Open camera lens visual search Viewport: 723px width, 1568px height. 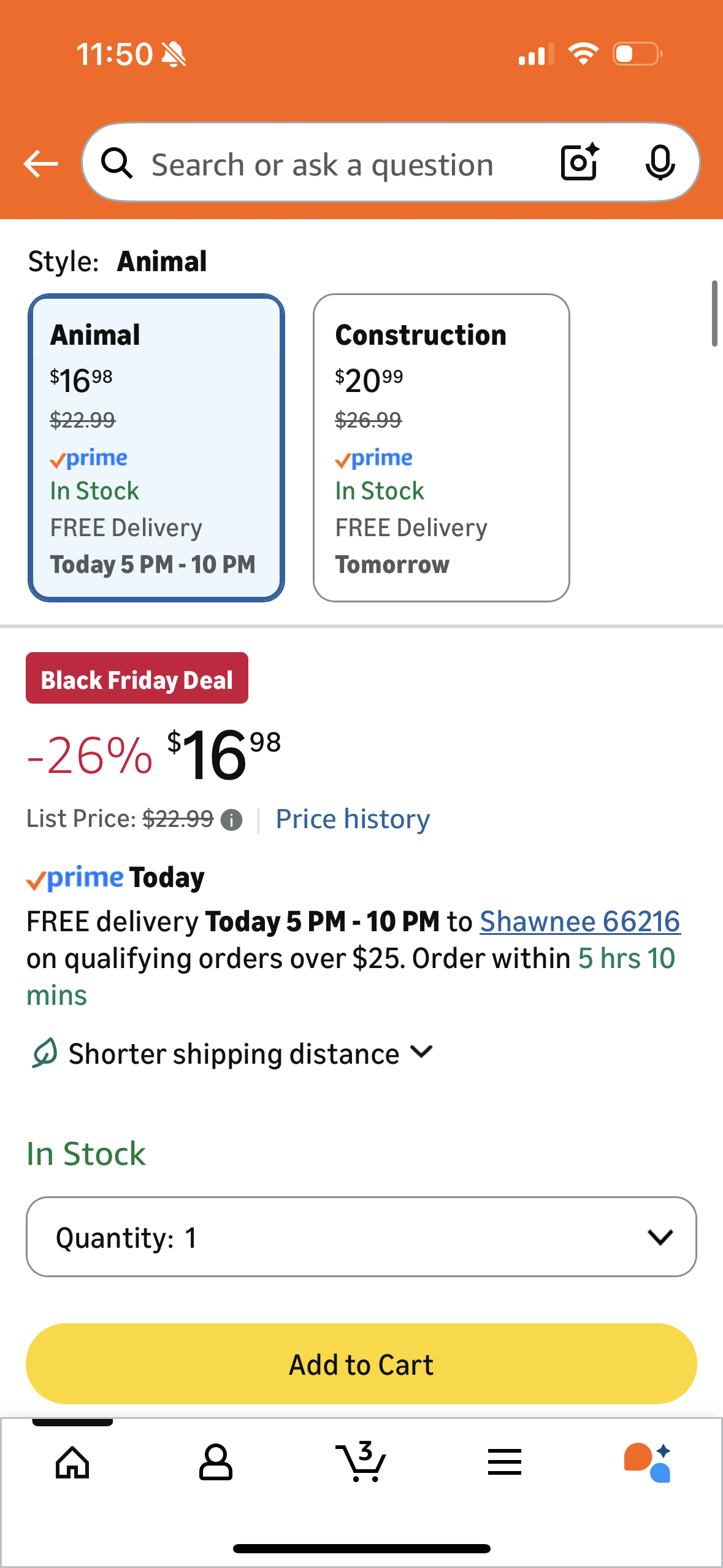(580, 163)
